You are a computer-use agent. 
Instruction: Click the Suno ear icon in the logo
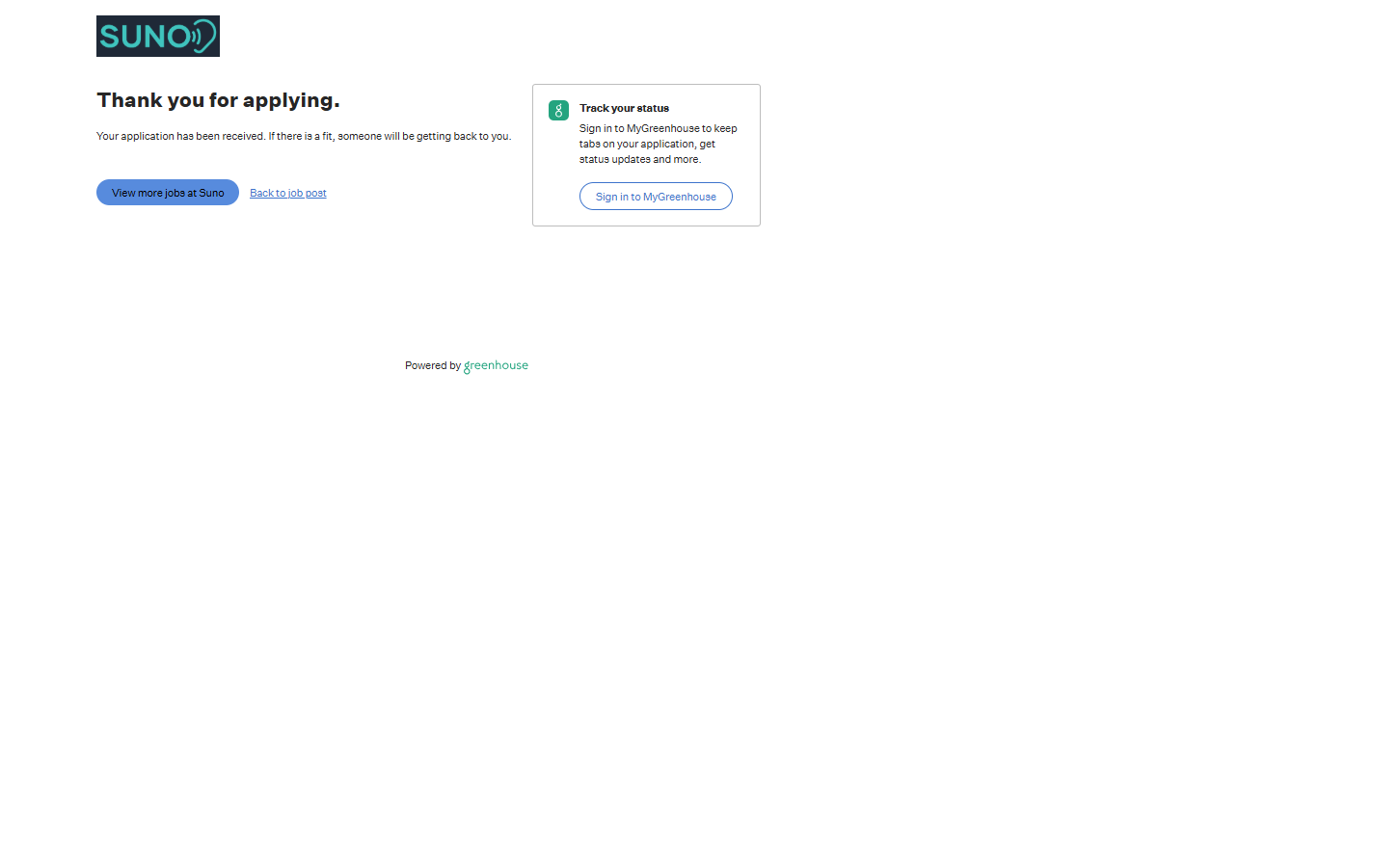click(203, 37)
